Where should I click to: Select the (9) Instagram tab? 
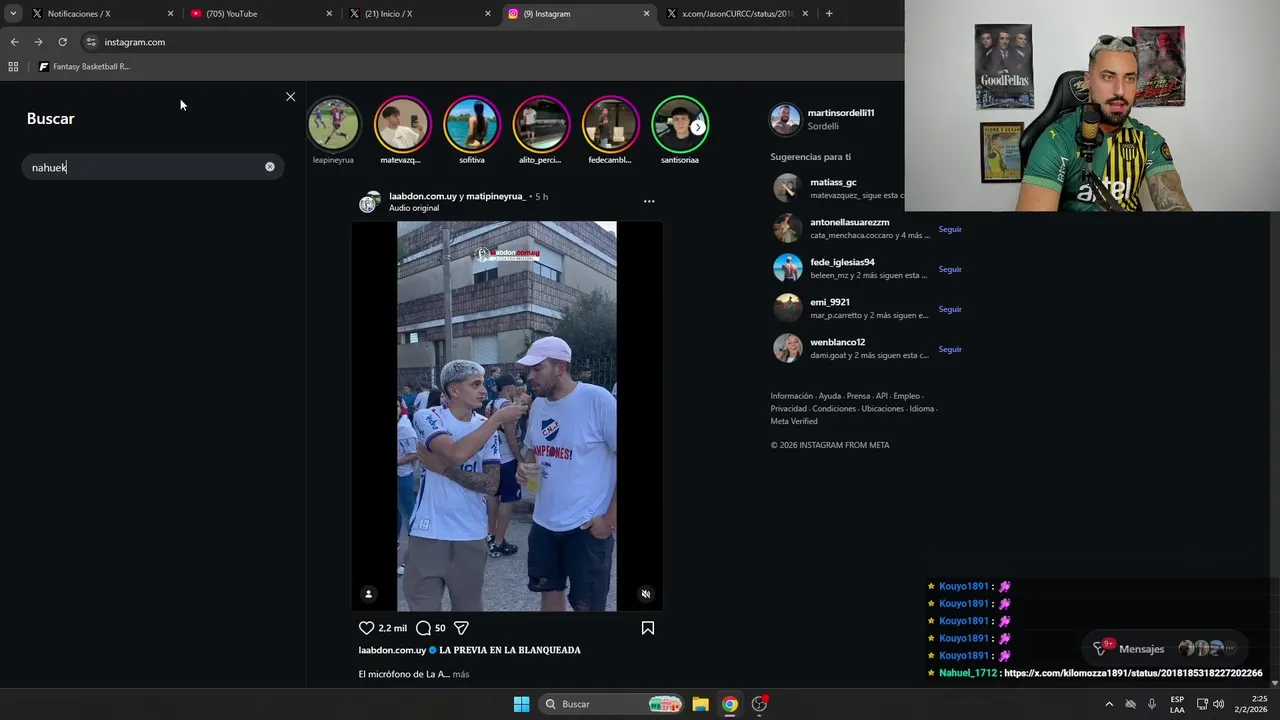[578, 14]
